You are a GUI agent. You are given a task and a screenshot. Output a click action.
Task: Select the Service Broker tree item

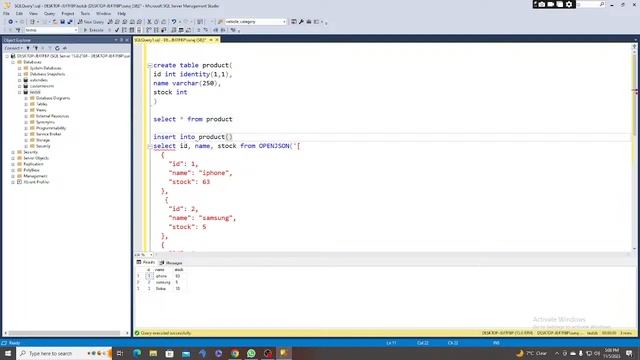pyautogui.click(x=48, y=134)
